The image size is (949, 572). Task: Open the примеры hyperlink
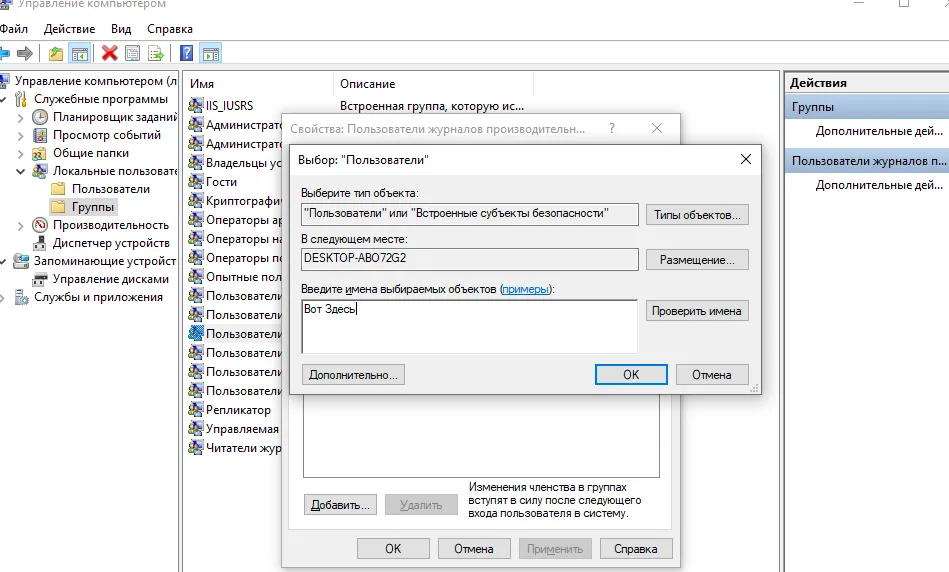(x=525, y=289)
